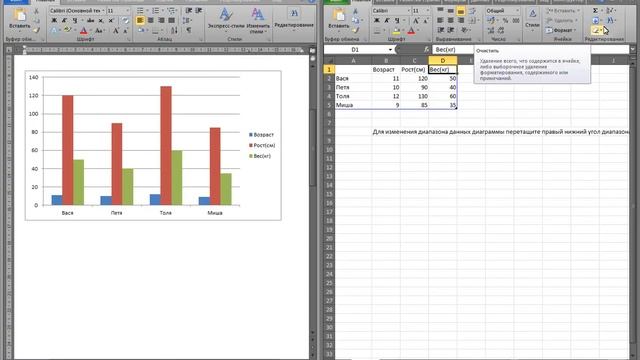Expand the Excel formula bar
Viewport: 640px width, 360px height.
[632, 49]
